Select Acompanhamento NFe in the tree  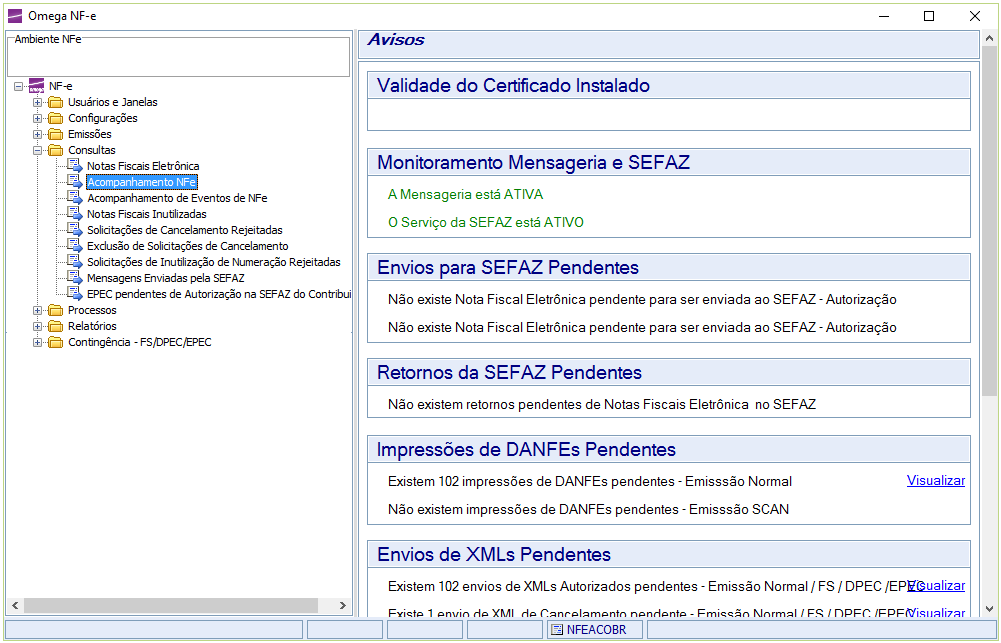coord(141,182)
